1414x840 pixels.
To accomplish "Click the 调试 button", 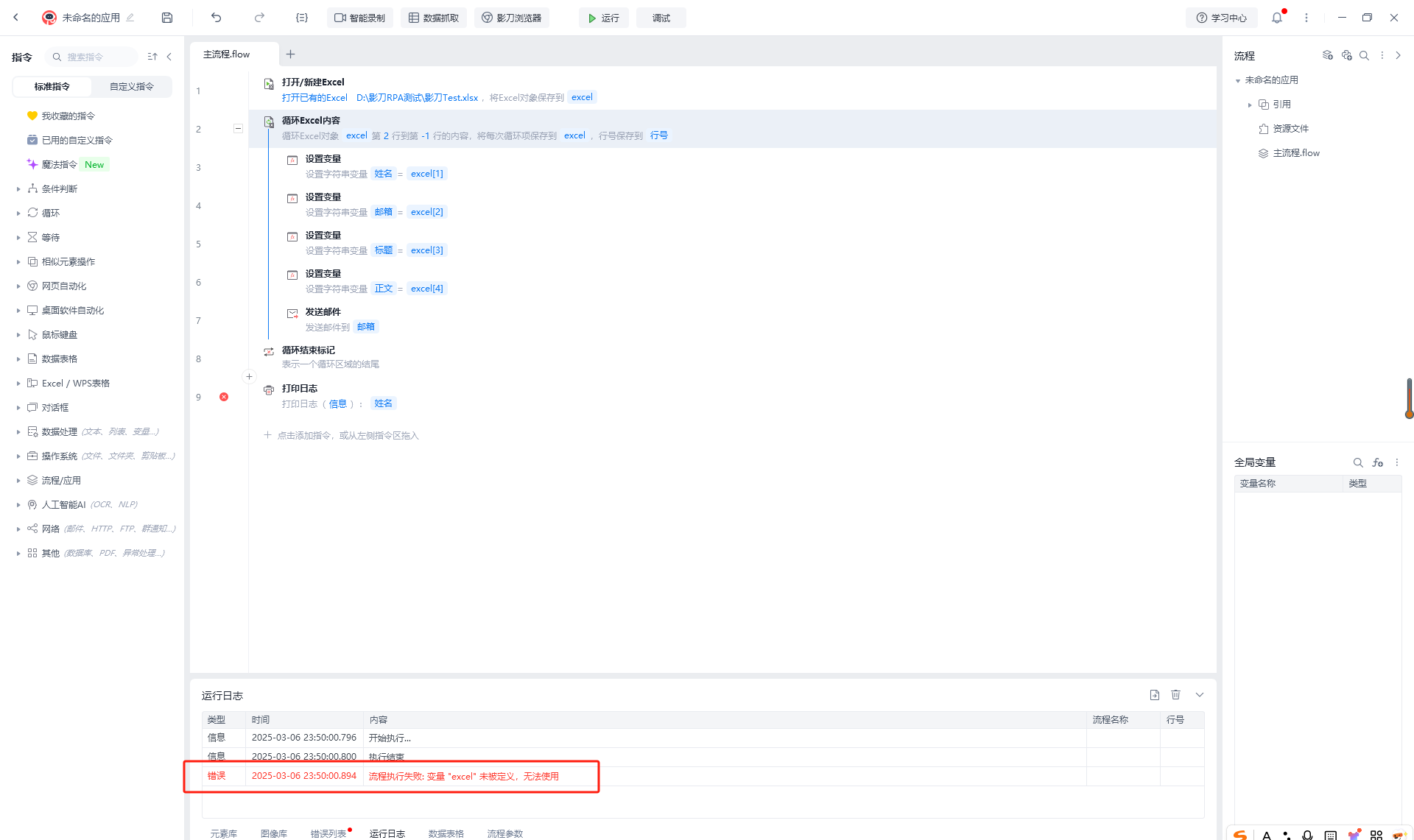I will (x=661, y=18).
